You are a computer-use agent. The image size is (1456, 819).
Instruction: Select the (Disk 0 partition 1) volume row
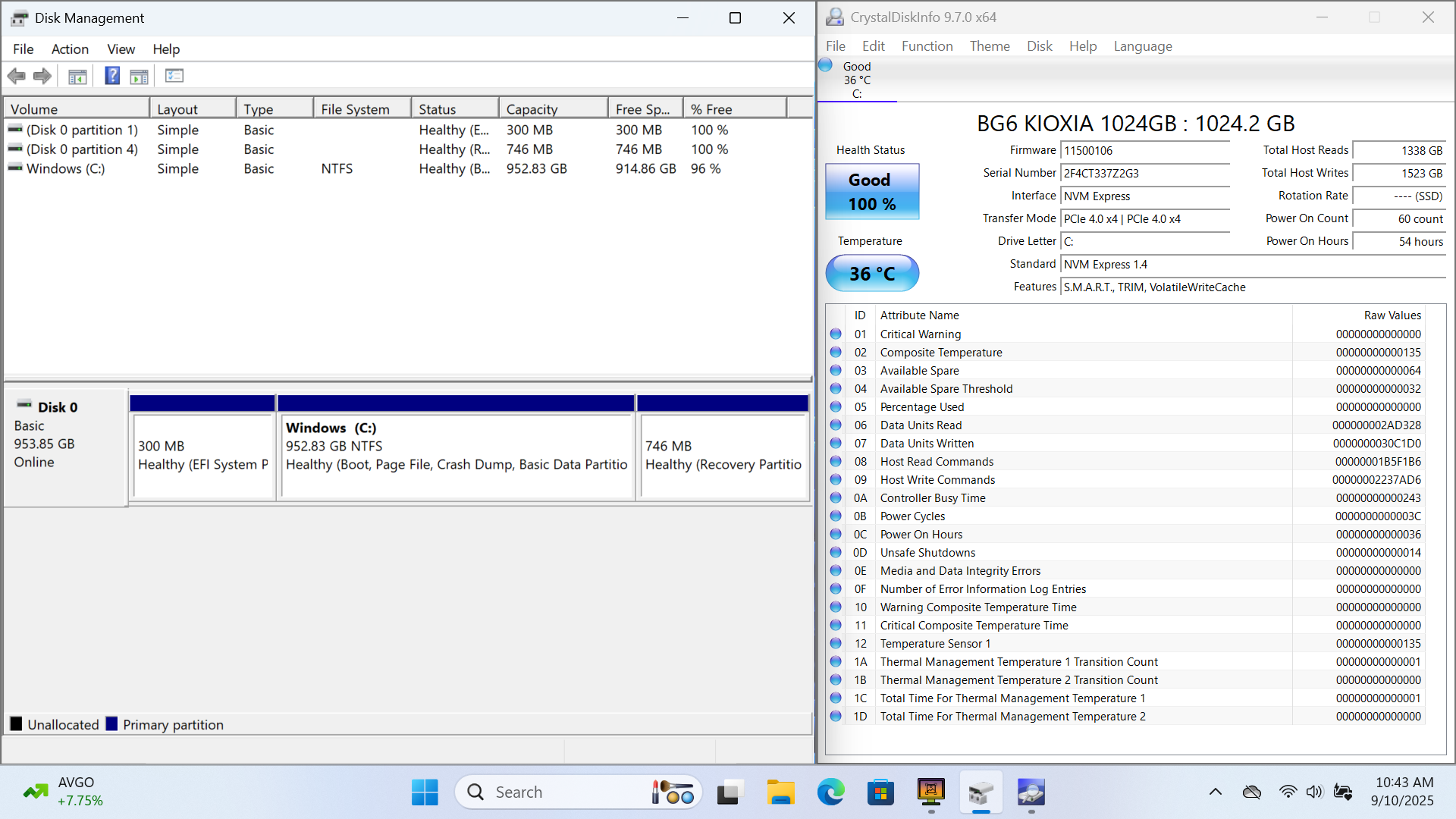point(408,130)
